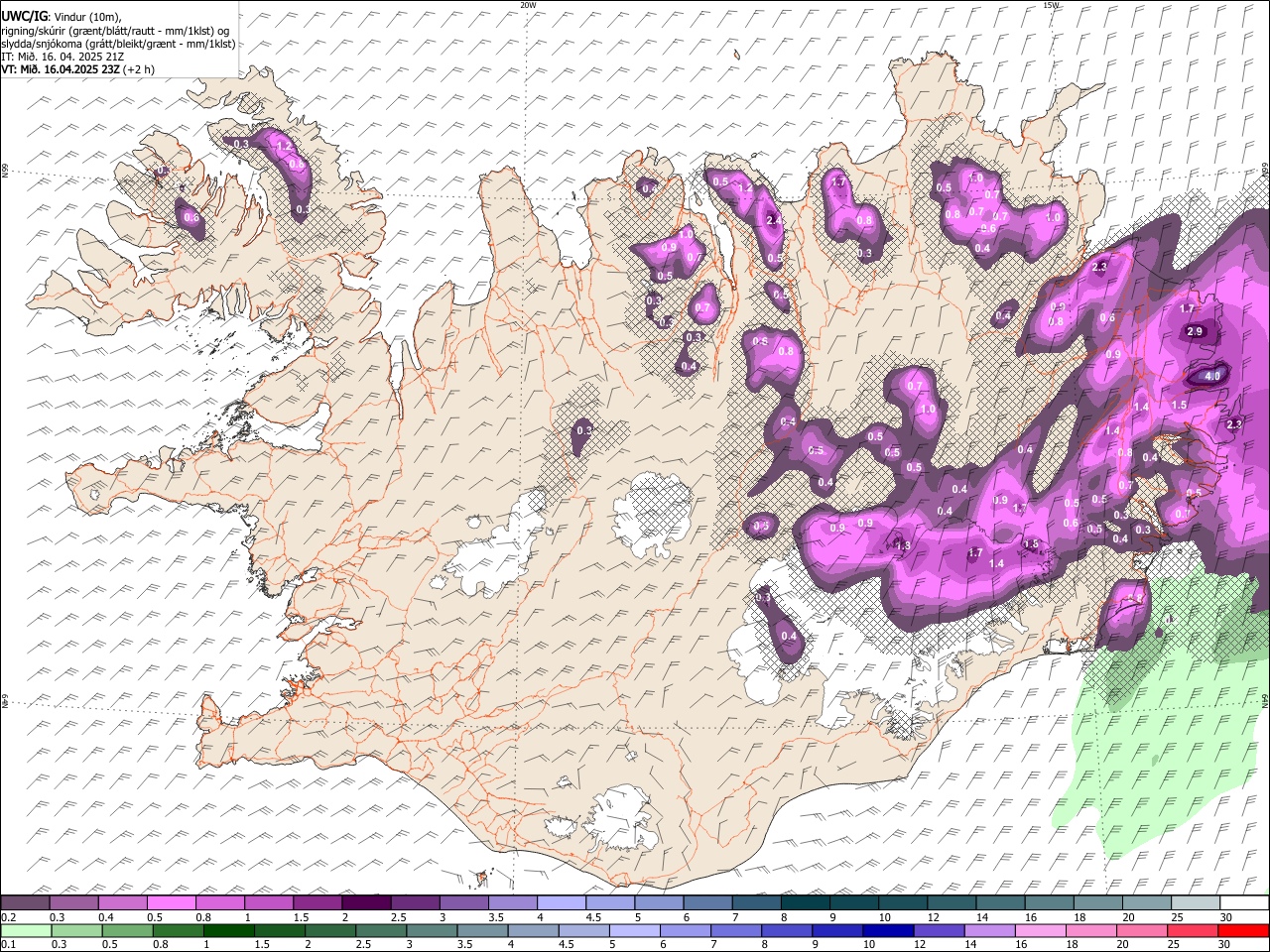
Task: Pick lower scale swatch between 4 and 4.5
Action: click(533, 930)
